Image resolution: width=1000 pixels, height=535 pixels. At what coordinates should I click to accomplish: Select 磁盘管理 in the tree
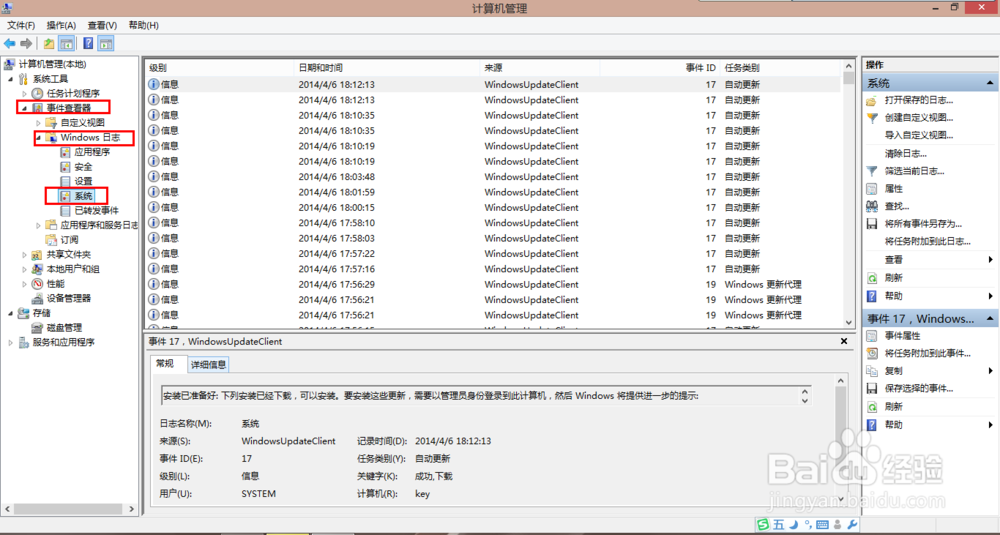coord(64,327)
